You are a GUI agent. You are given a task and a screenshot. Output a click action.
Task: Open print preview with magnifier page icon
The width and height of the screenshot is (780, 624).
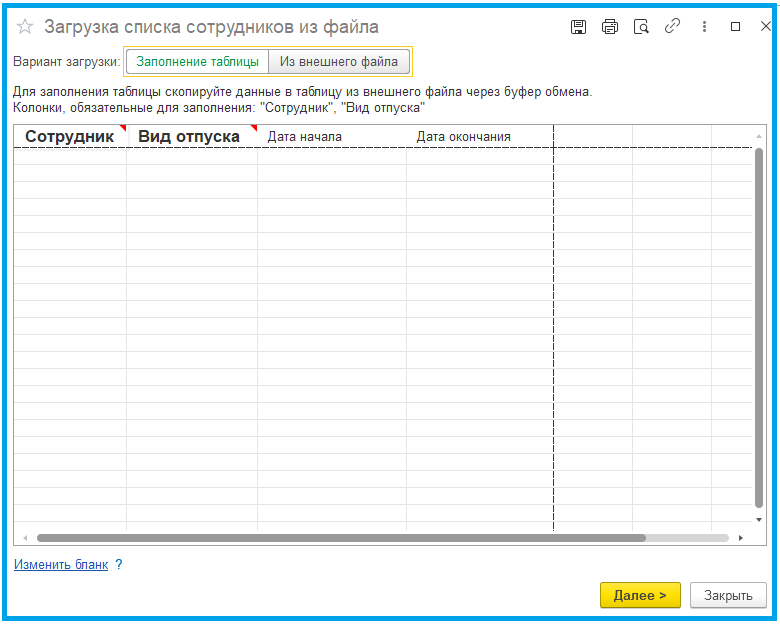coord(641,27)
